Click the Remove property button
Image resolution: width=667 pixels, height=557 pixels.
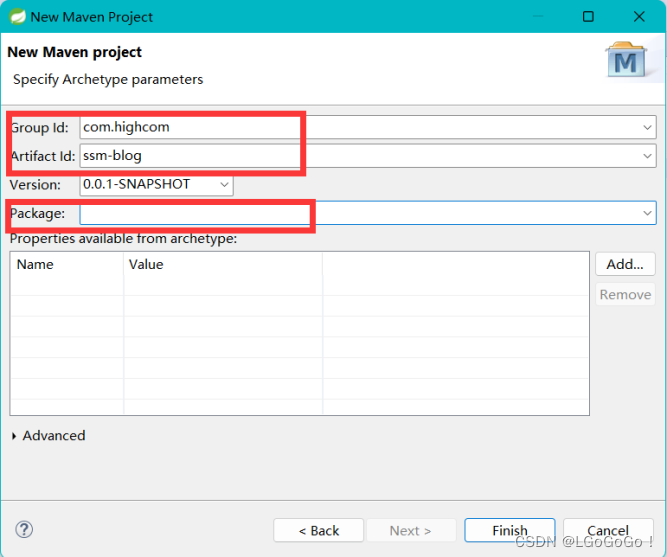coord(625,294)
